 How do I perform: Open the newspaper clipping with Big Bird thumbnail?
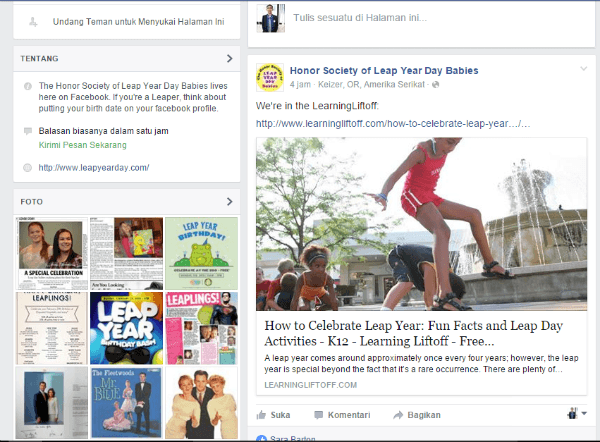(127, 253)
